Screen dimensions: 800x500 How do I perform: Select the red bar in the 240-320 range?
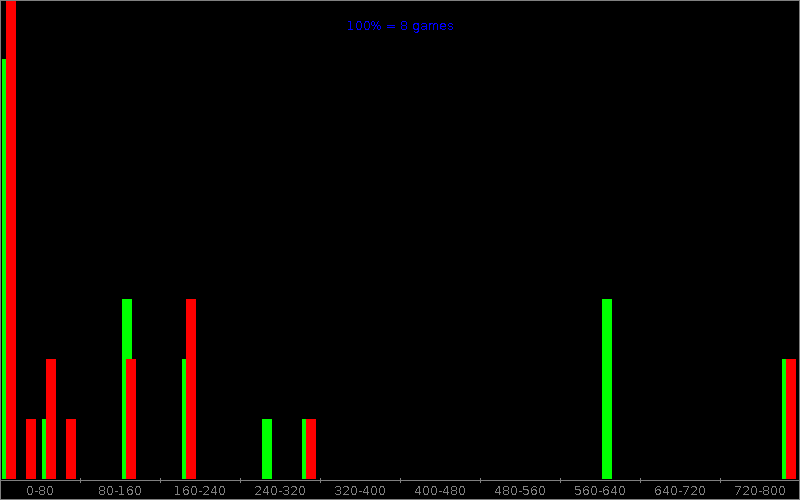click(x=311, y=449)
